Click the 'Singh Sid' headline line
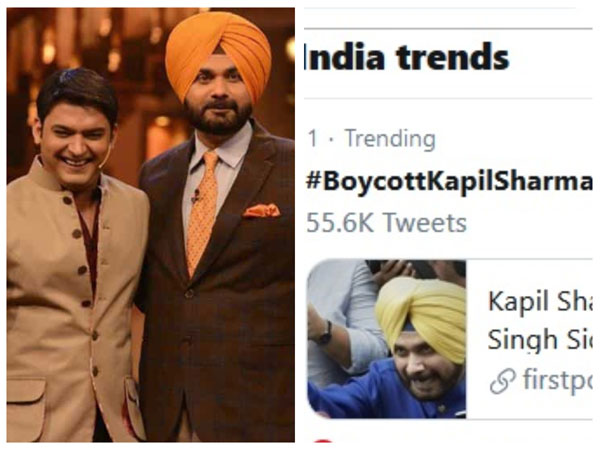 (538, 339)
